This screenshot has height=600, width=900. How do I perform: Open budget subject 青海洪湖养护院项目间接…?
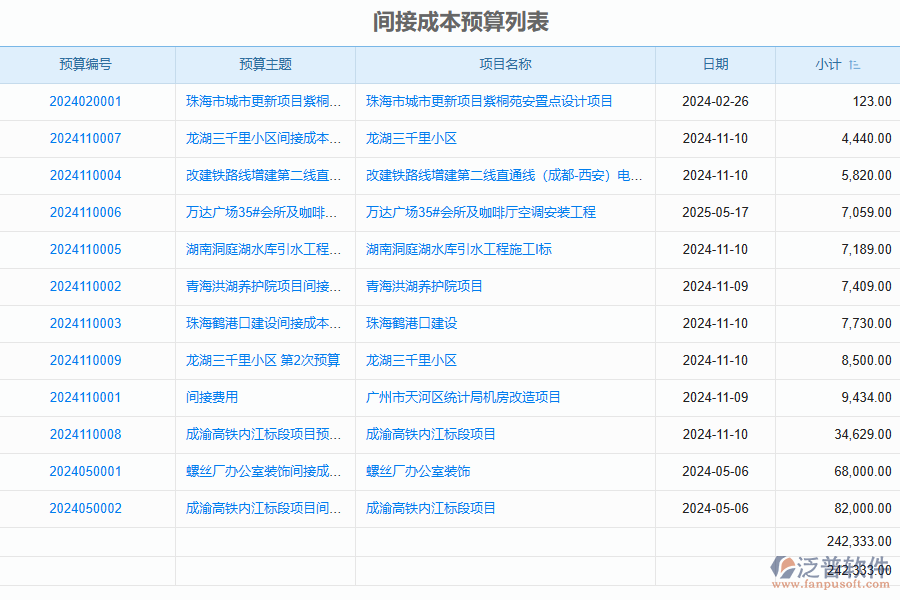tap(263, 287)
